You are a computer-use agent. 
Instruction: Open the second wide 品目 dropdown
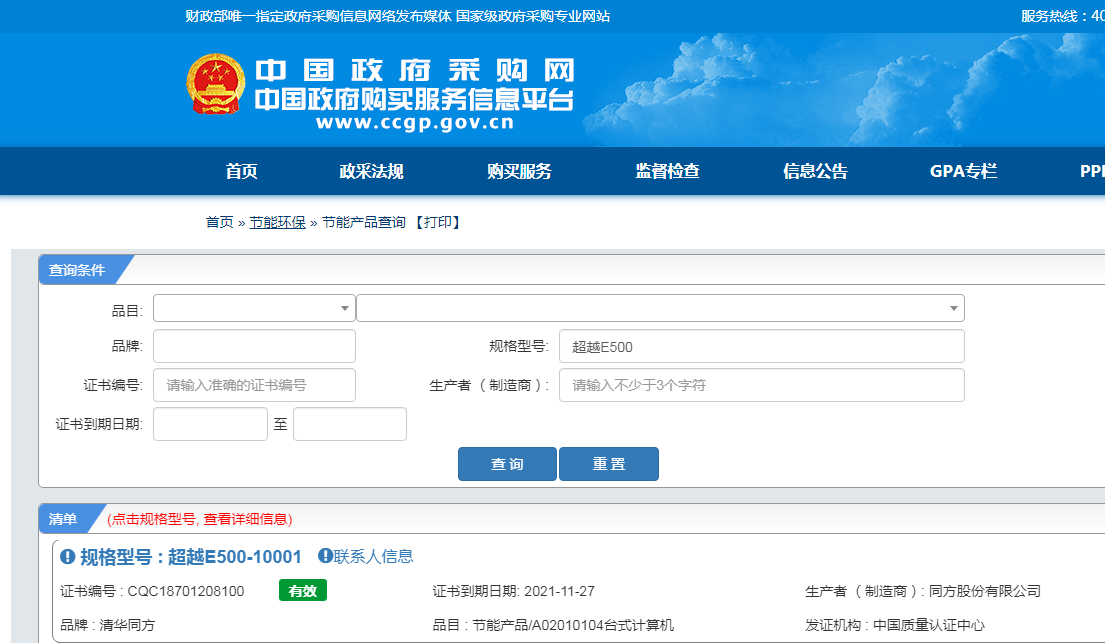[660, 308]
